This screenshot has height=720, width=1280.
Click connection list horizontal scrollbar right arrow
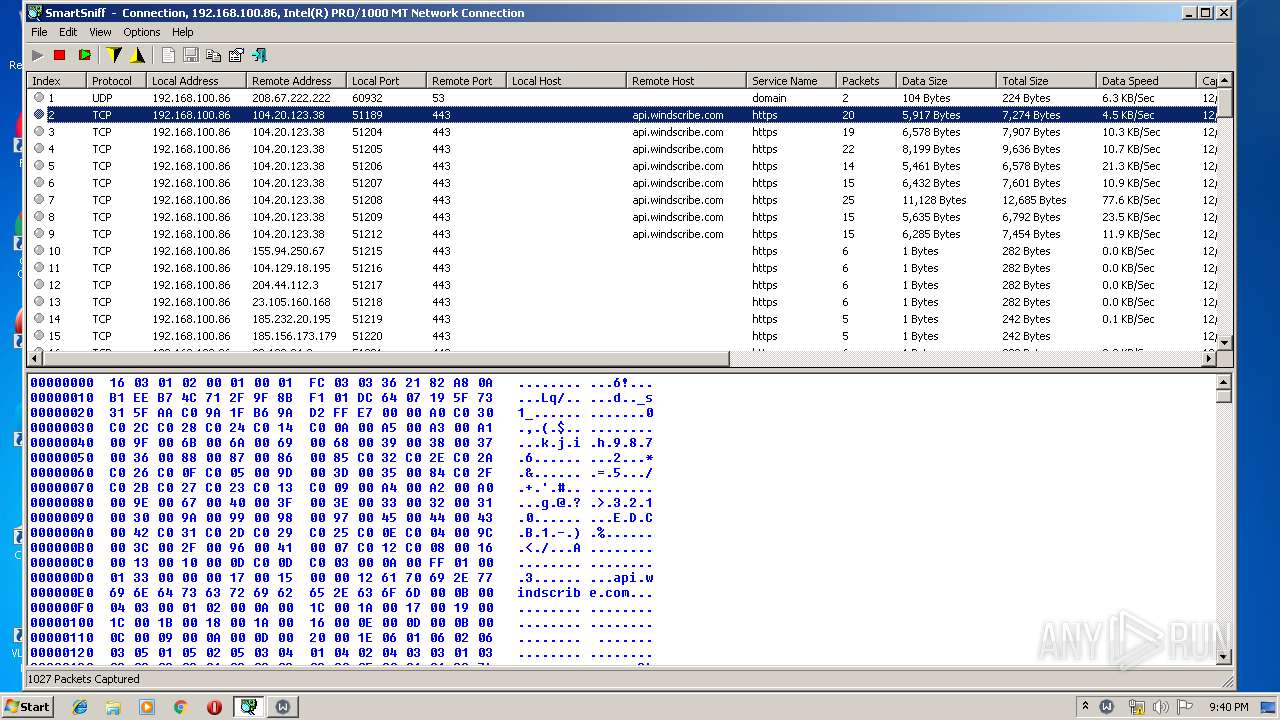[x=1209, y=358]
